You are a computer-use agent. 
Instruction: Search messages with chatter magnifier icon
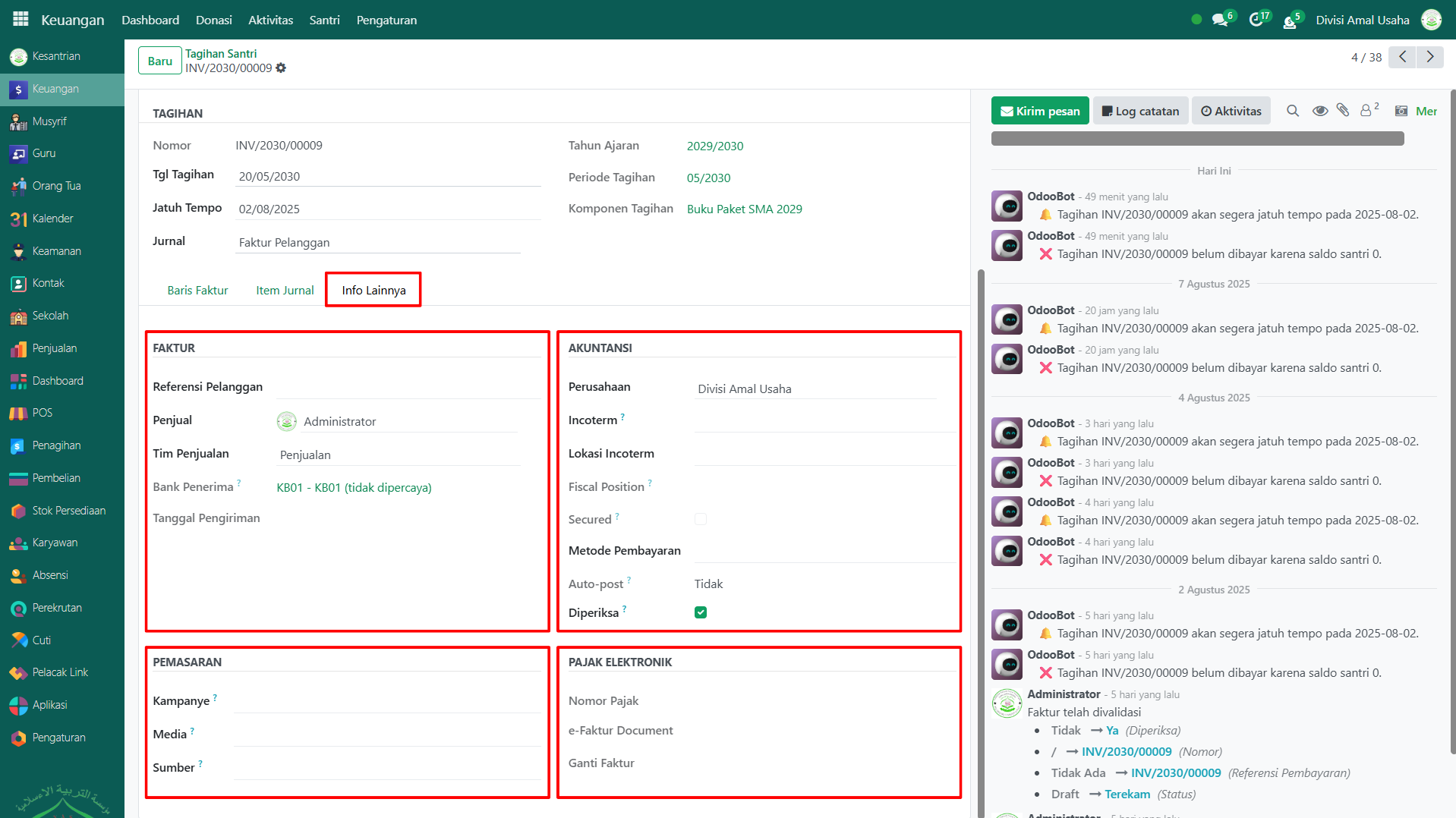point(1292,111)
